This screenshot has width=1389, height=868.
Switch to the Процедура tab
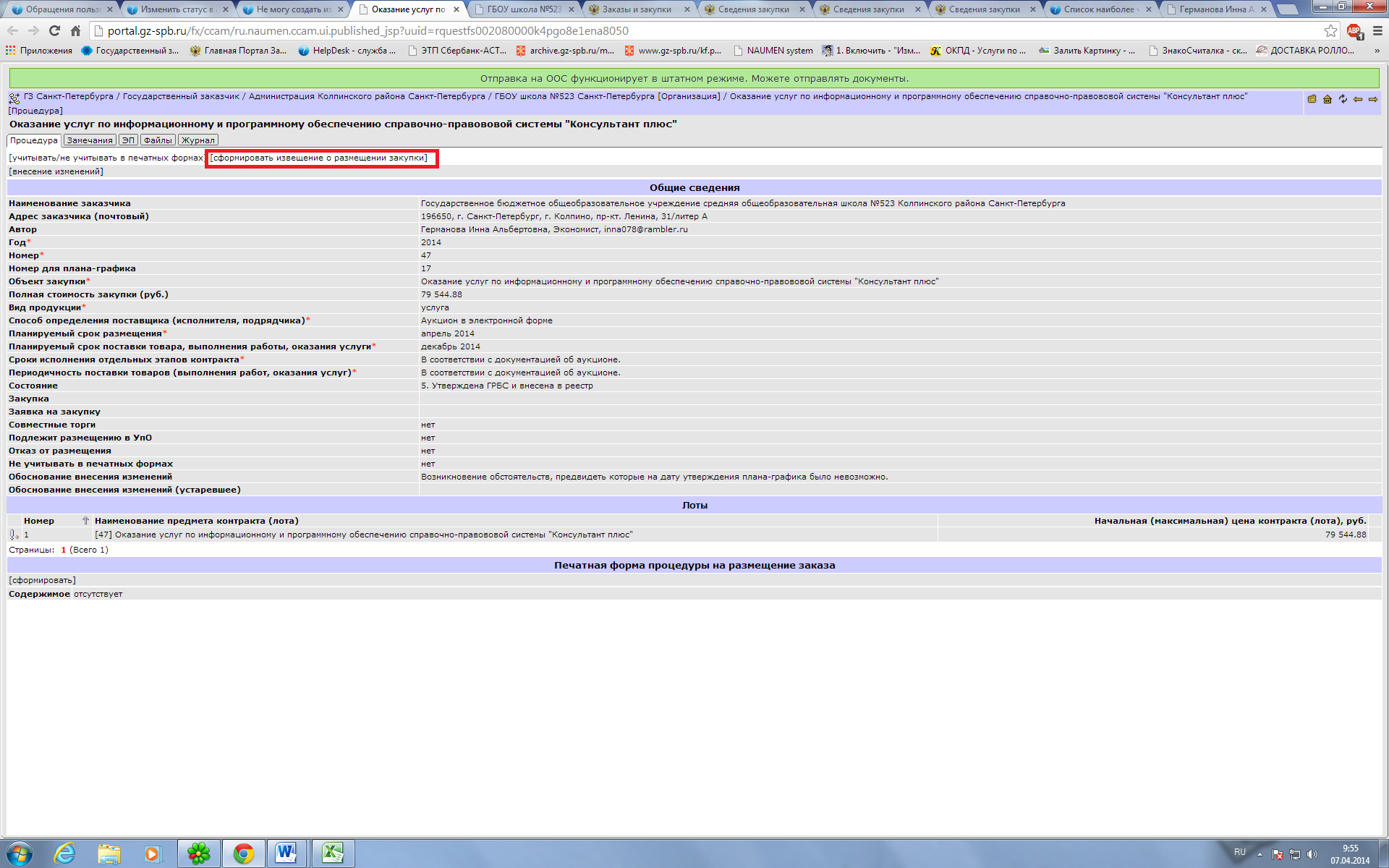pos(34,140)
